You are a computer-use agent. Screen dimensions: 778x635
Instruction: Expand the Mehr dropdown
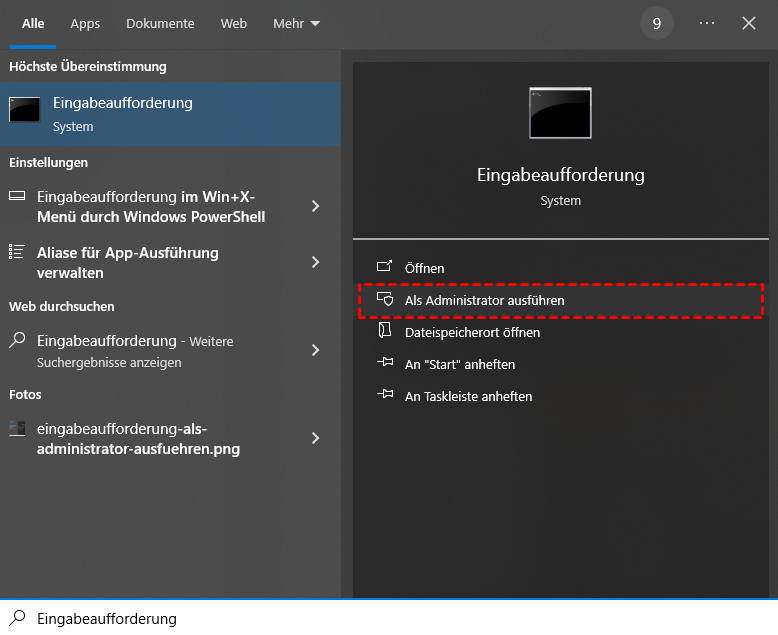[x=296, y=23]
